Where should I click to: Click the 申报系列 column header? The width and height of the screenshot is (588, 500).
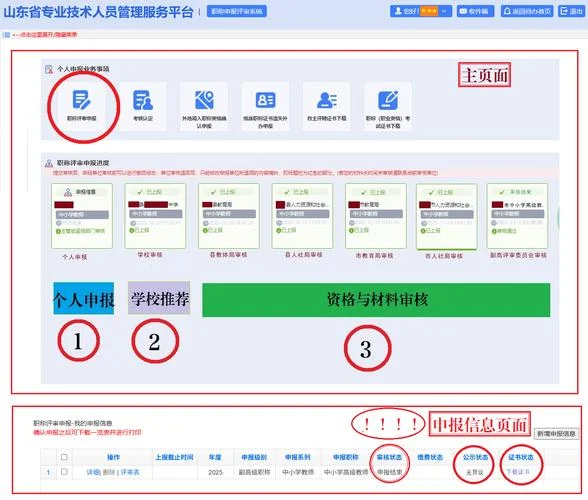(298, 457)
